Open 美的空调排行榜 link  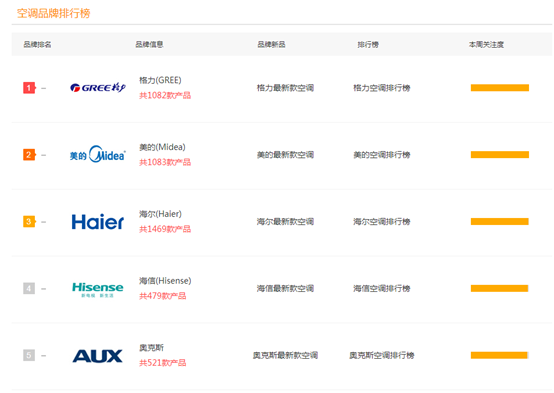pyautogui.click(x=382, y=154)
